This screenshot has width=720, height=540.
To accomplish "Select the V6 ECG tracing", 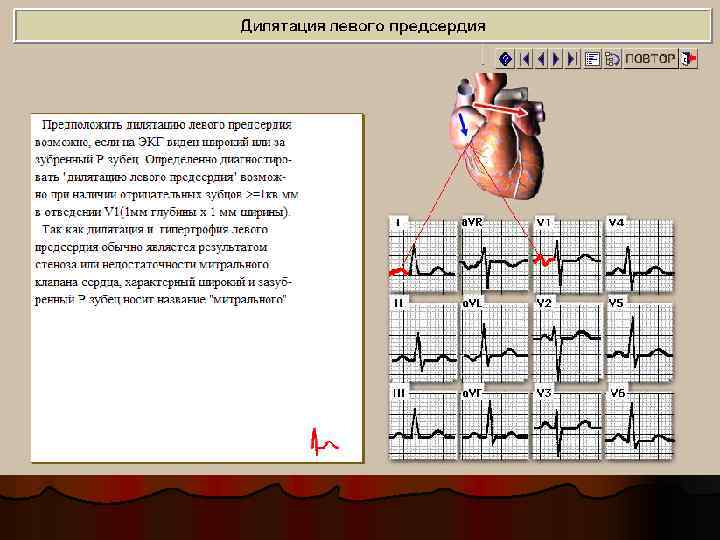I will click(640, 423).
